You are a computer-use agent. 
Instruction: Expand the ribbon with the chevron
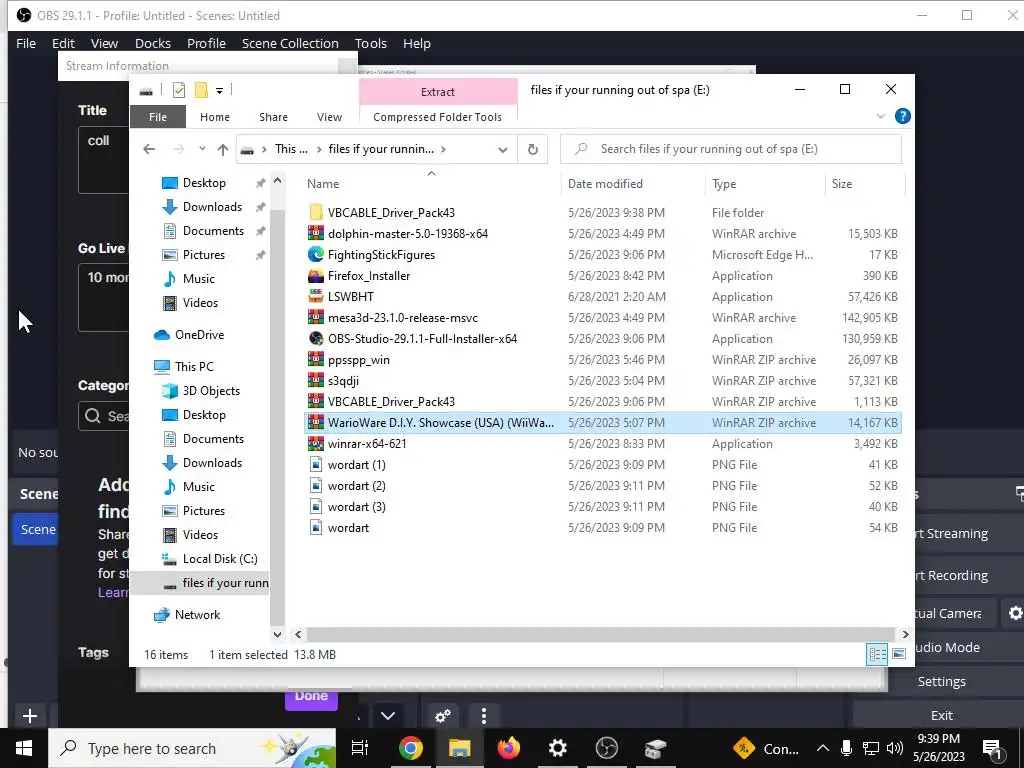point(880,116)
